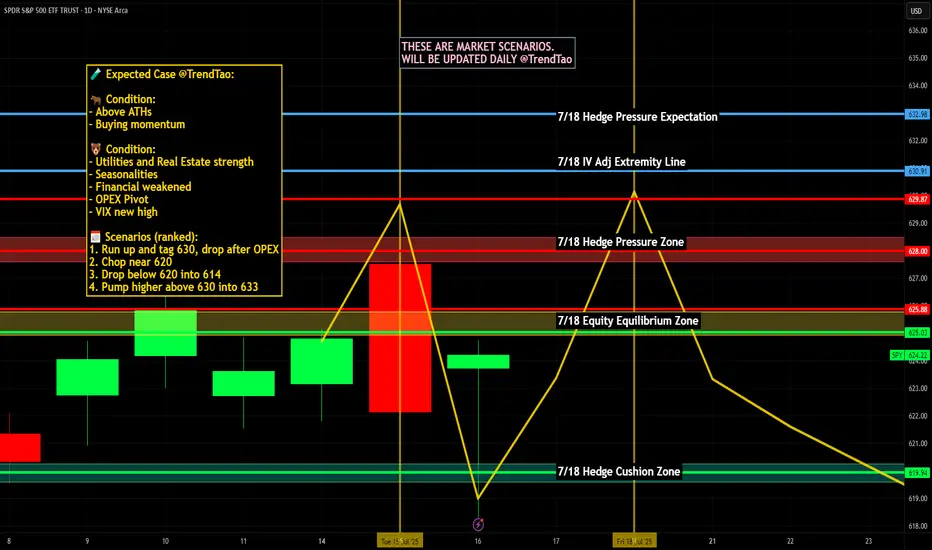Click the 'Fri 18 Jul '25' date marker
This screenshot has width=932, height=550.
pos(634,541)
